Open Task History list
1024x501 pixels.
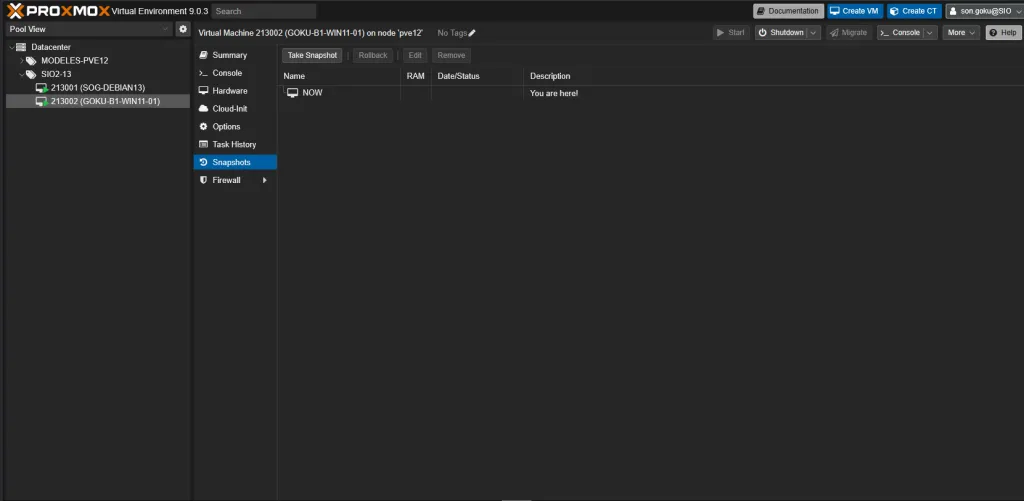click(233, 145)
